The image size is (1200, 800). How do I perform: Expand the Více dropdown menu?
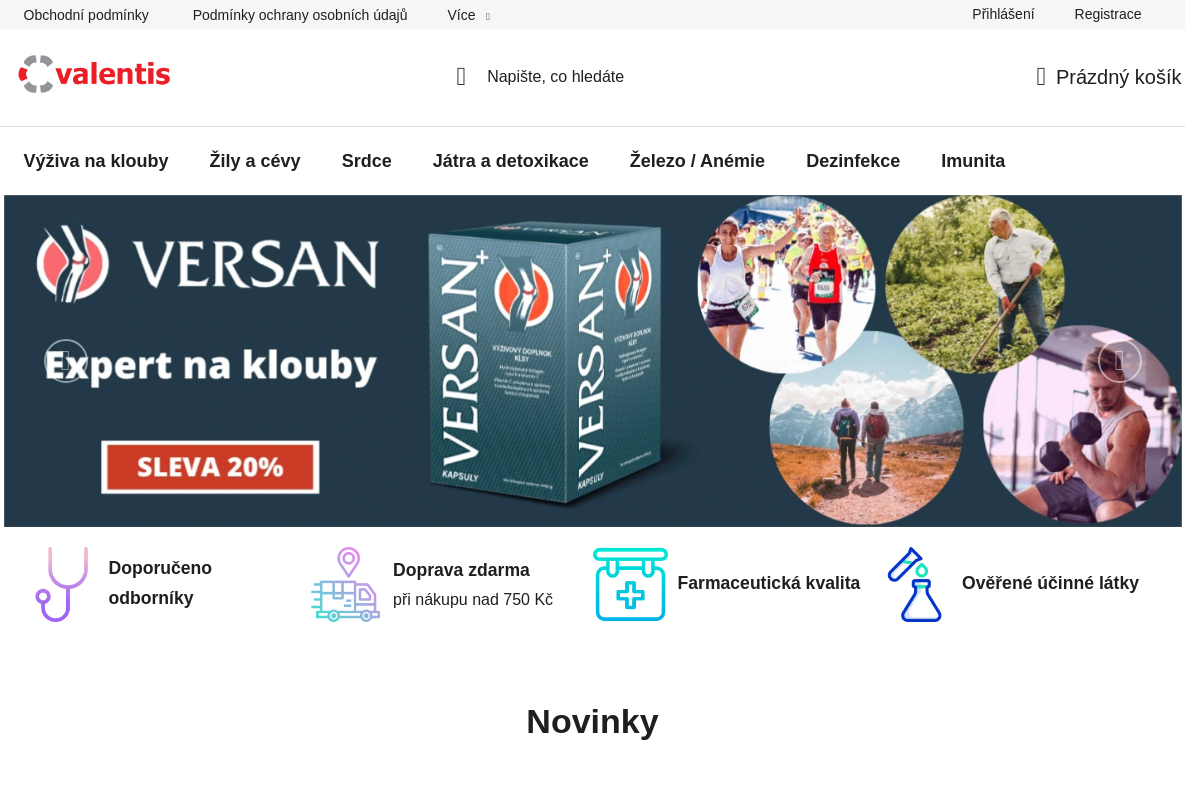[467, 15]
